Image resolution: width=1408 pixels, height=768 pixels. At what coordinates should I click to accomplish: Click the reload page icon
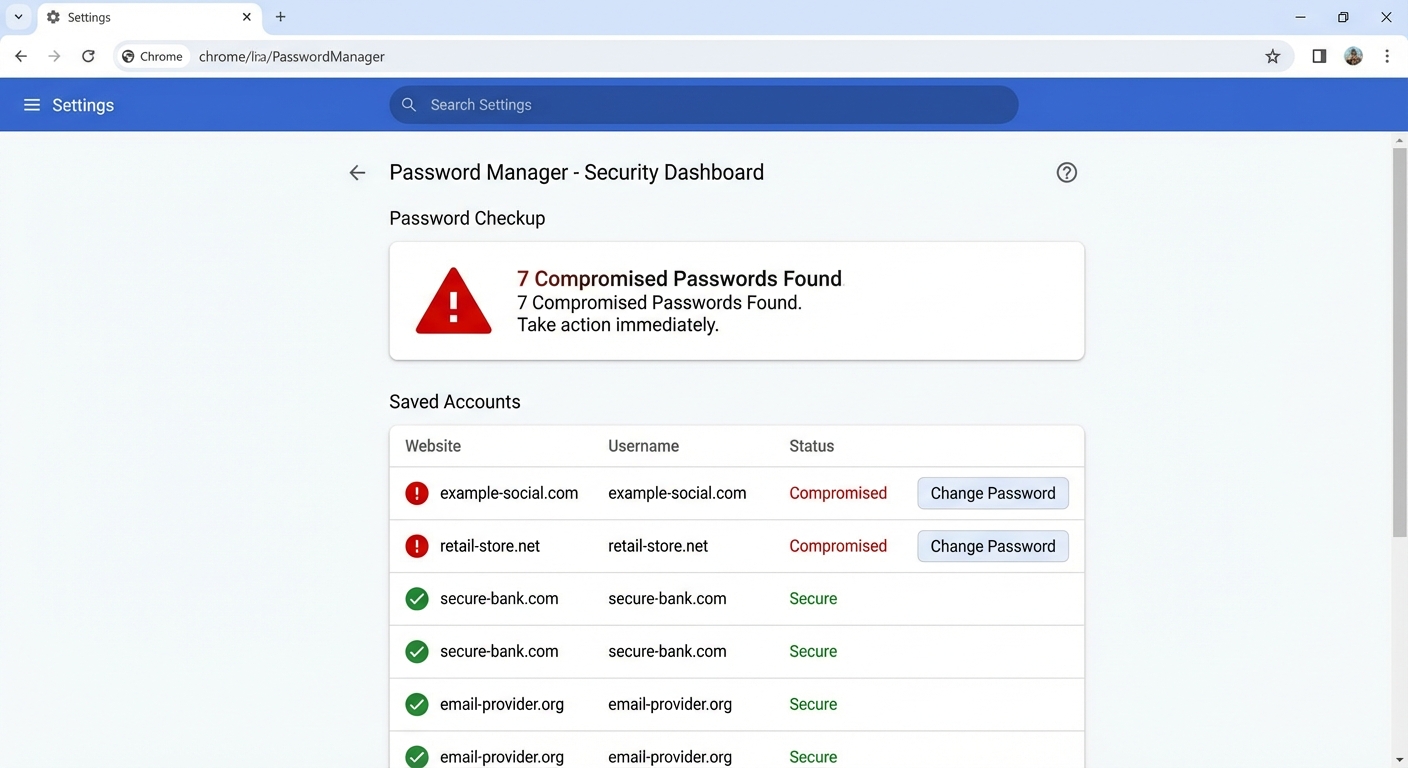[x=88, y=56]
